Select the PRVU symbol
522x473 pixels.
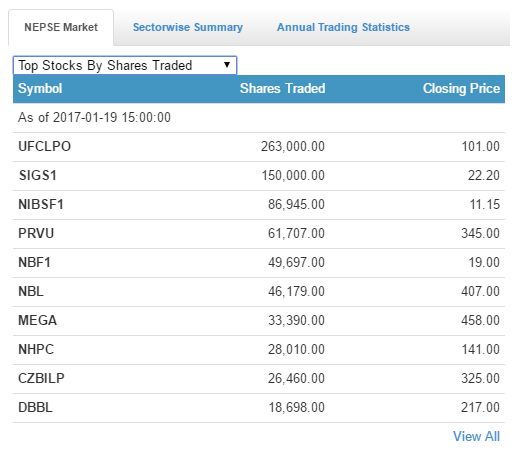(x=36, y=234)
